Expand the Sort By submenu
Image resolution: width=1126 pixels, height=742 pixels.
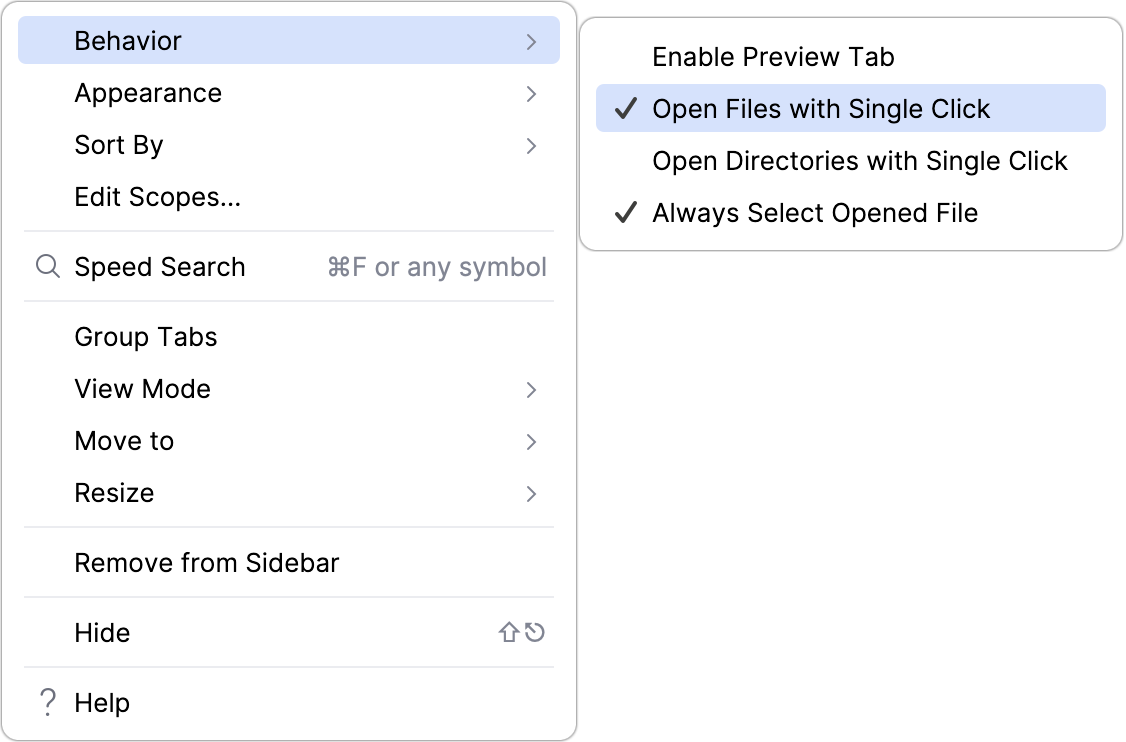point(531,144)
